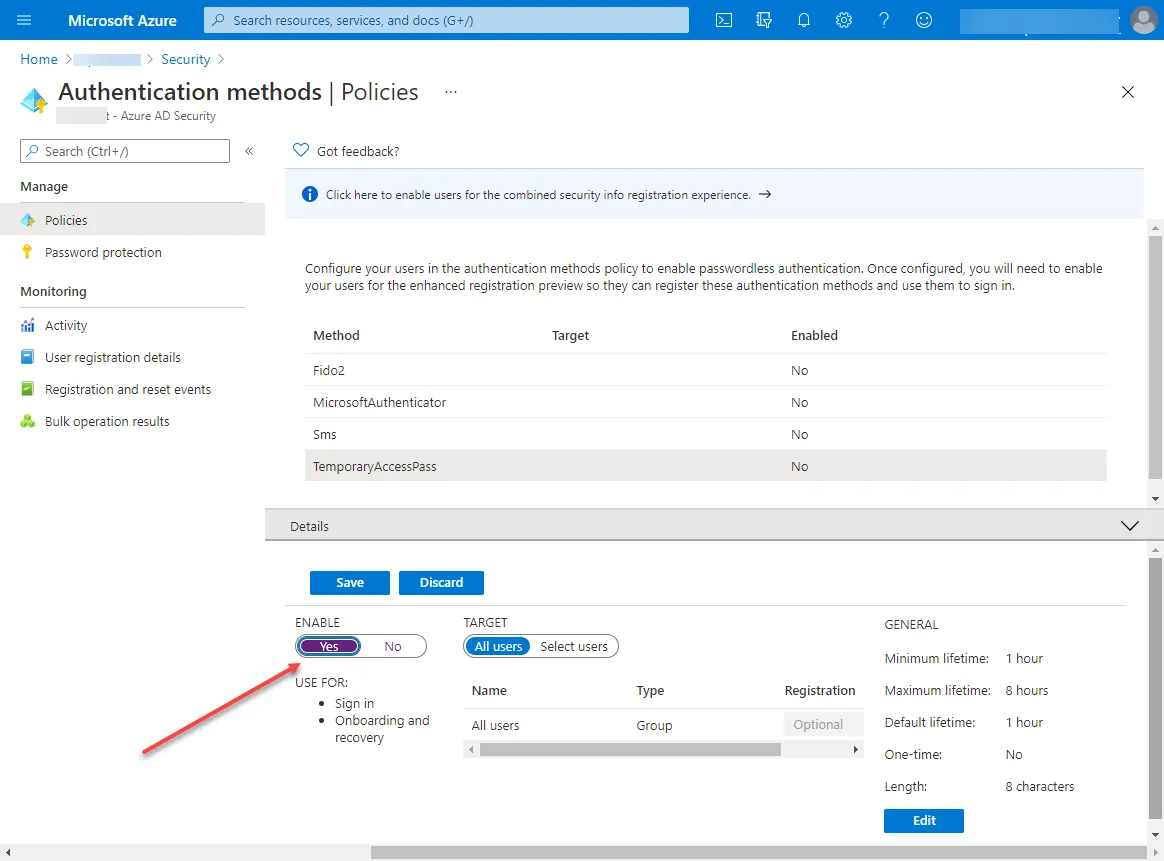Edit the general lifetime settings
The image size is (1164, 861).
923,821
